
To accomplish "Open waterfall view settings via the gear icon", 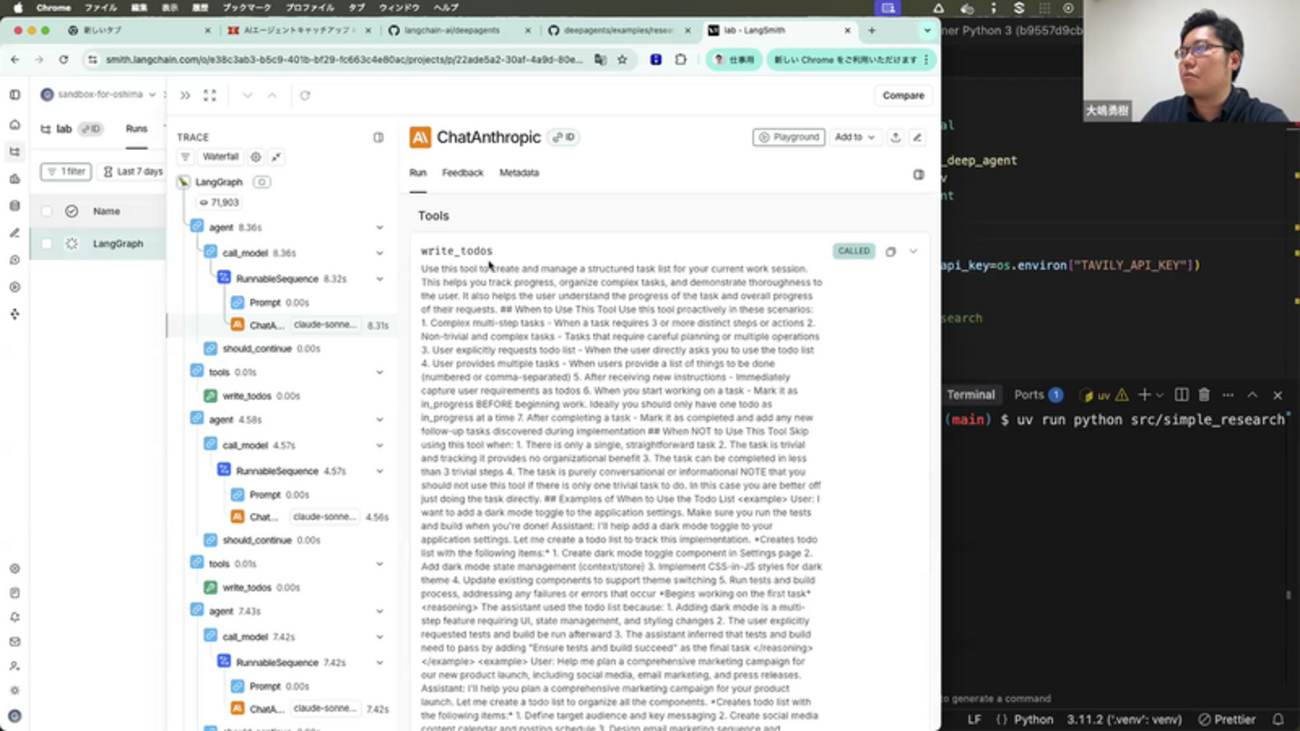I will [256, 156].
